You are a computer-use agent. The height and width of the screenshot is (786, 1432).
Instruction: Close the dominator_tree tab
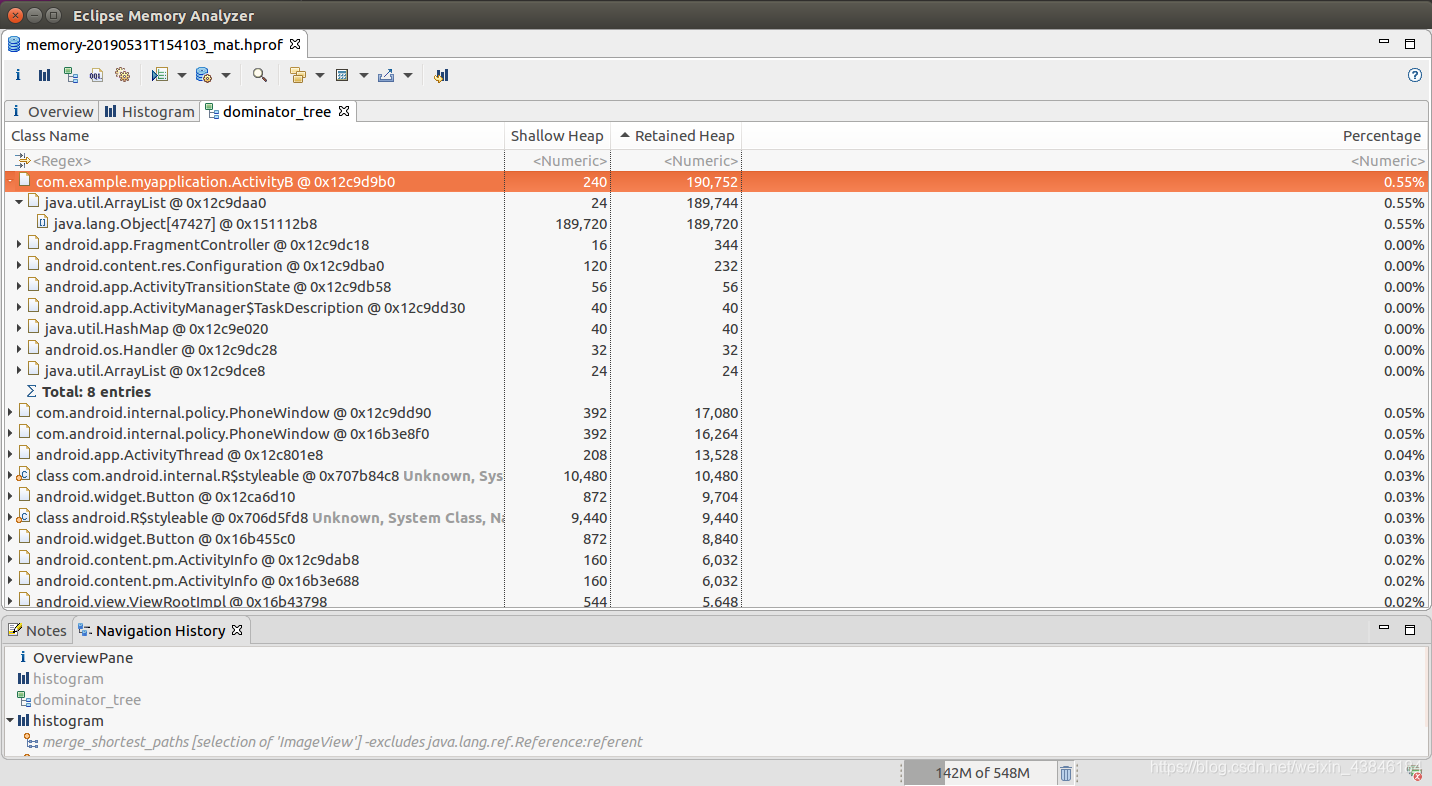point(343,111)
